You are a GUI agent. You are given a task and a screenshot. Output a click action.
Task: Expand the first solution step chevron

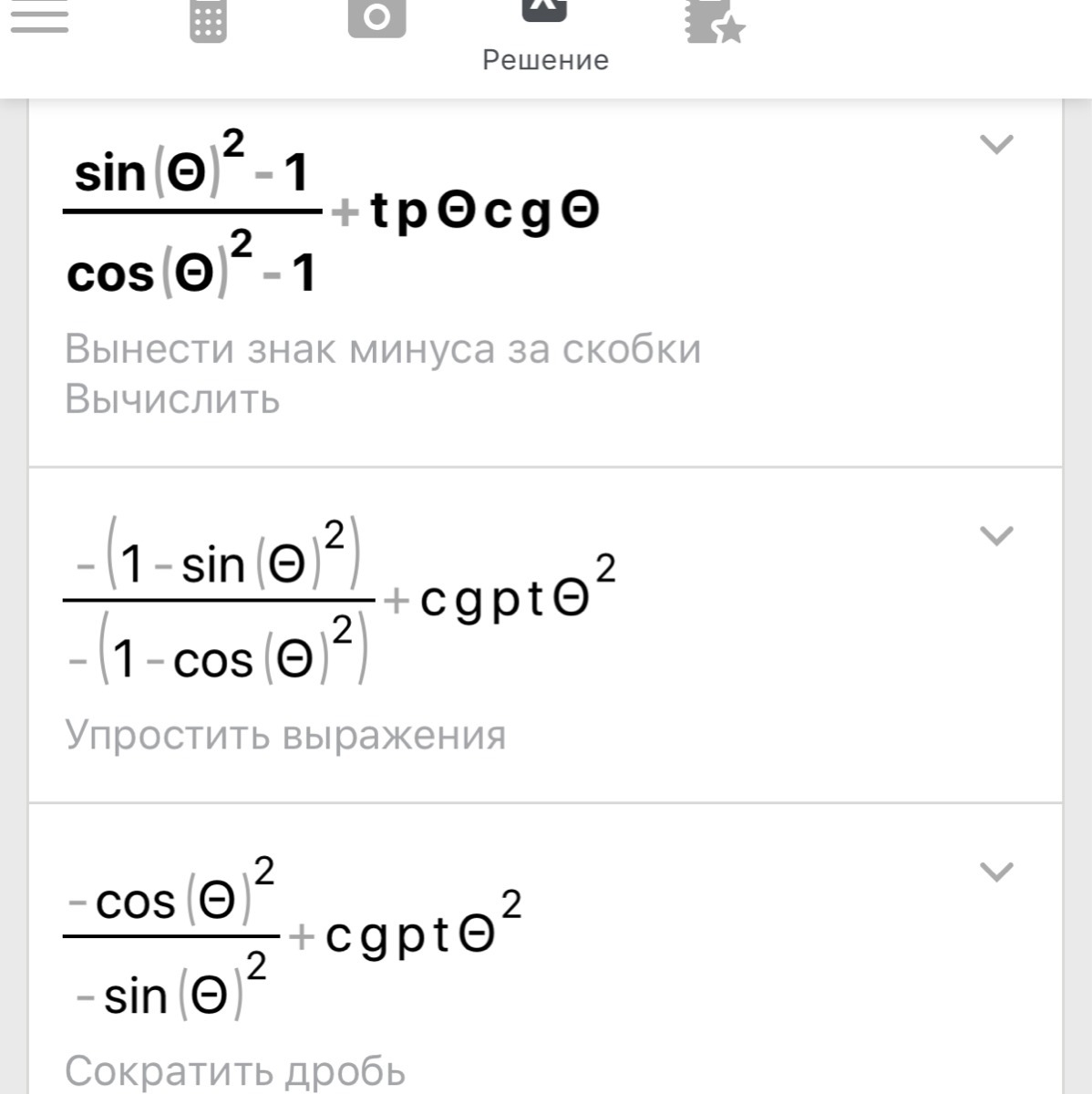coord(995,144)
